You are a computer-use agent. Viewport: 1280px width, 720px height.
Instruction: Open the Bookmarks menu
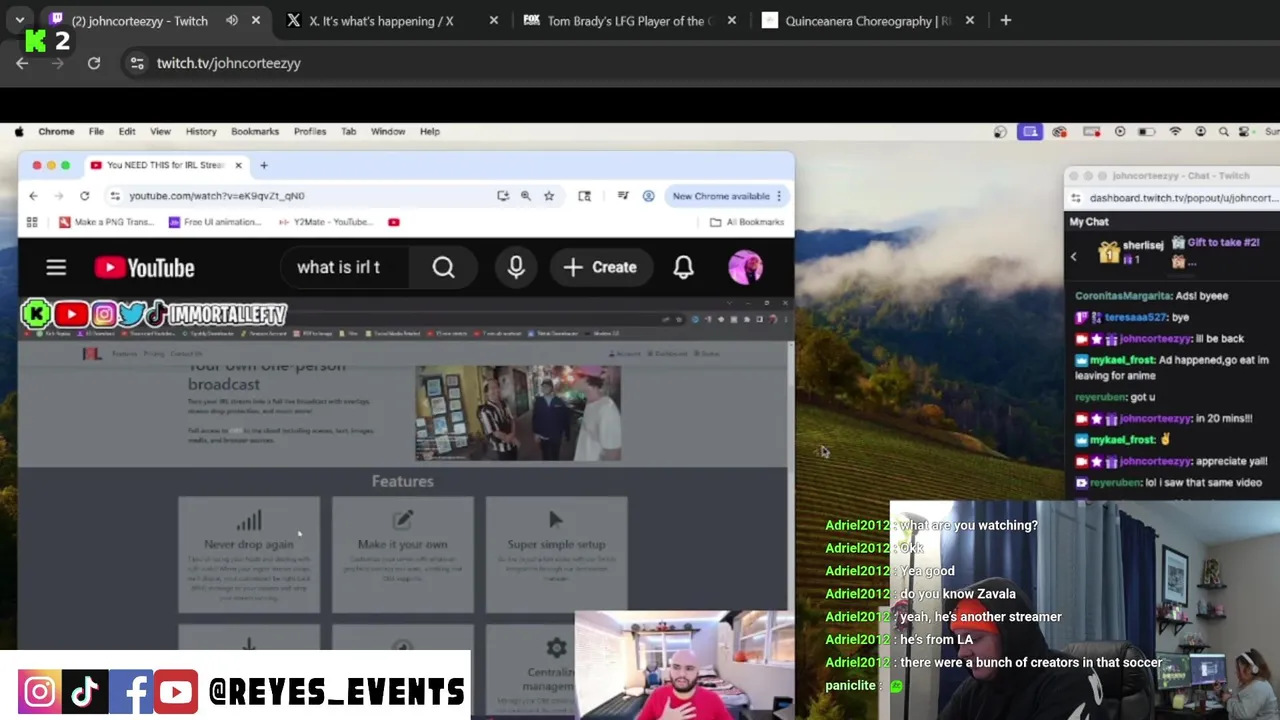point(255,131)
